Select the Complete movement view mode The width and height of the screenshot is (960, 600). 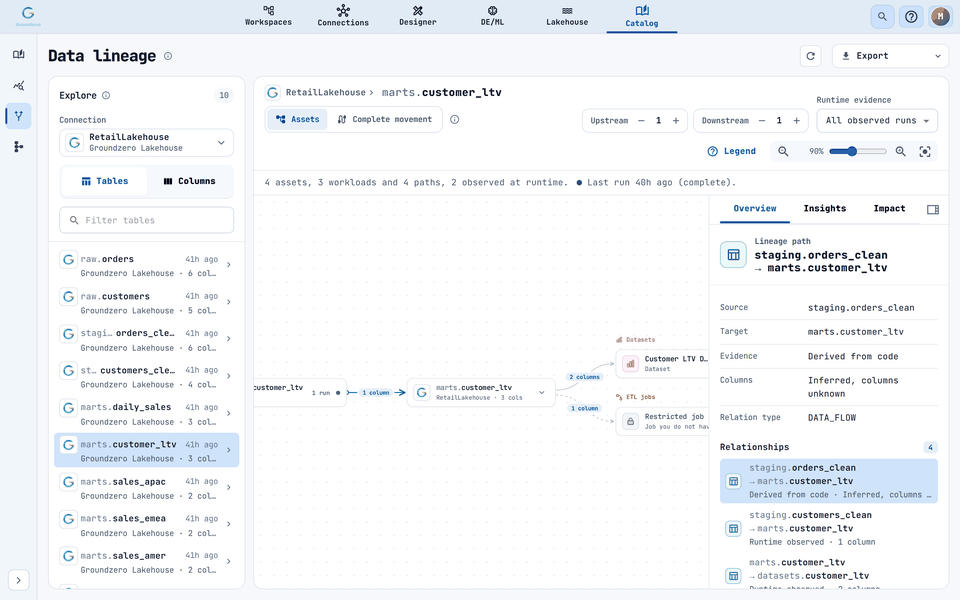coord(384,119)
